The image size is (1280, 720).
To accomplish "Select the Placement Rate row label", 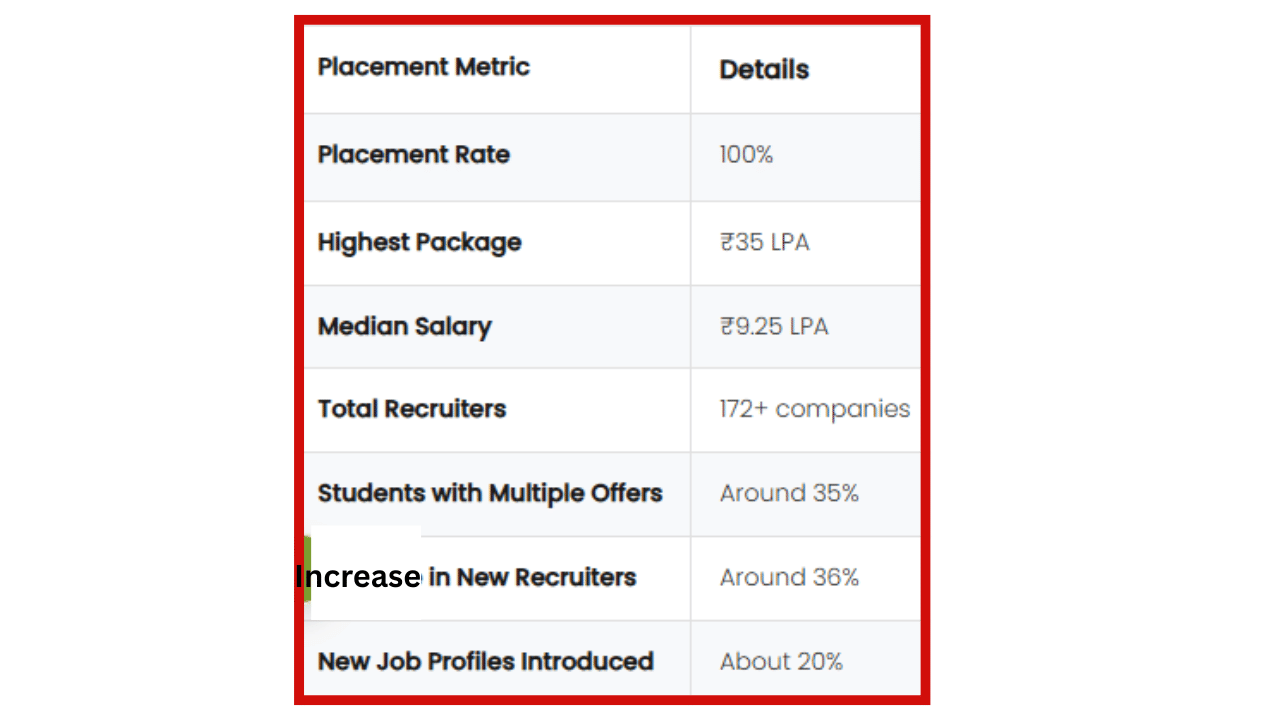I will [x=413, y=155].
